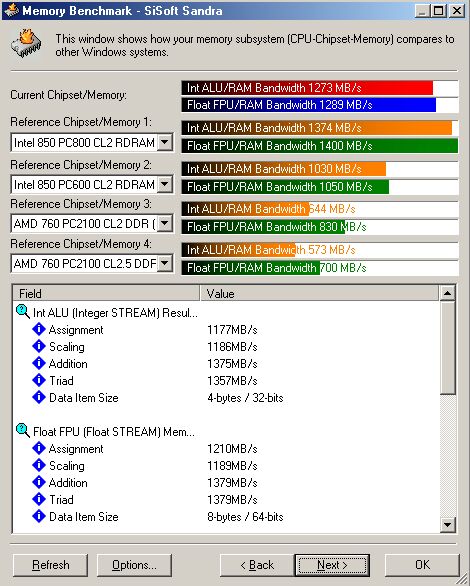
Task: Click the results list scroll-down arrow
Action: coord(448,524)
